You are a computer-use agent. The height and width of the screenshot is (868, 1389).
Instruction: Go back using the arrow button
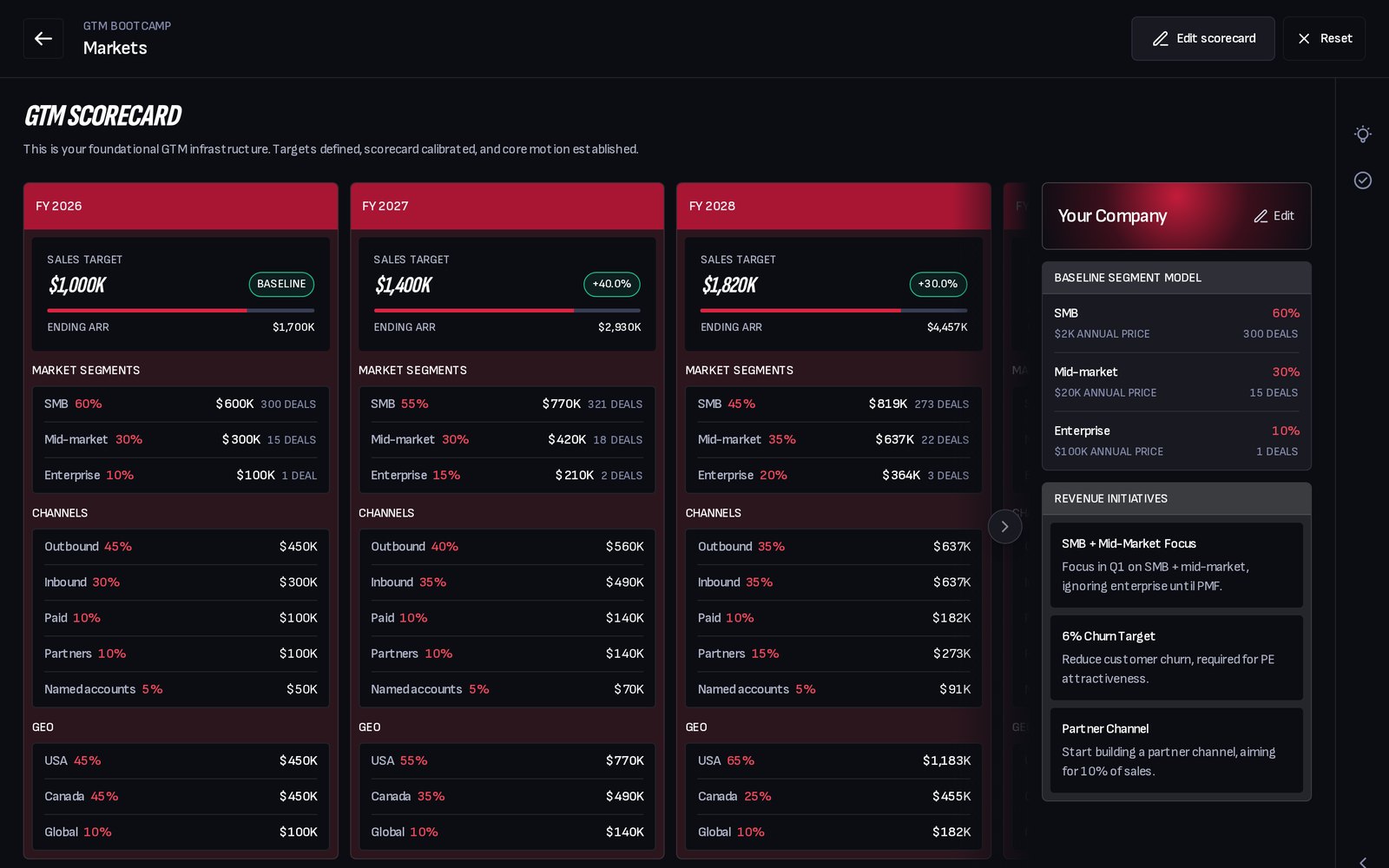(x=43, y=38)
